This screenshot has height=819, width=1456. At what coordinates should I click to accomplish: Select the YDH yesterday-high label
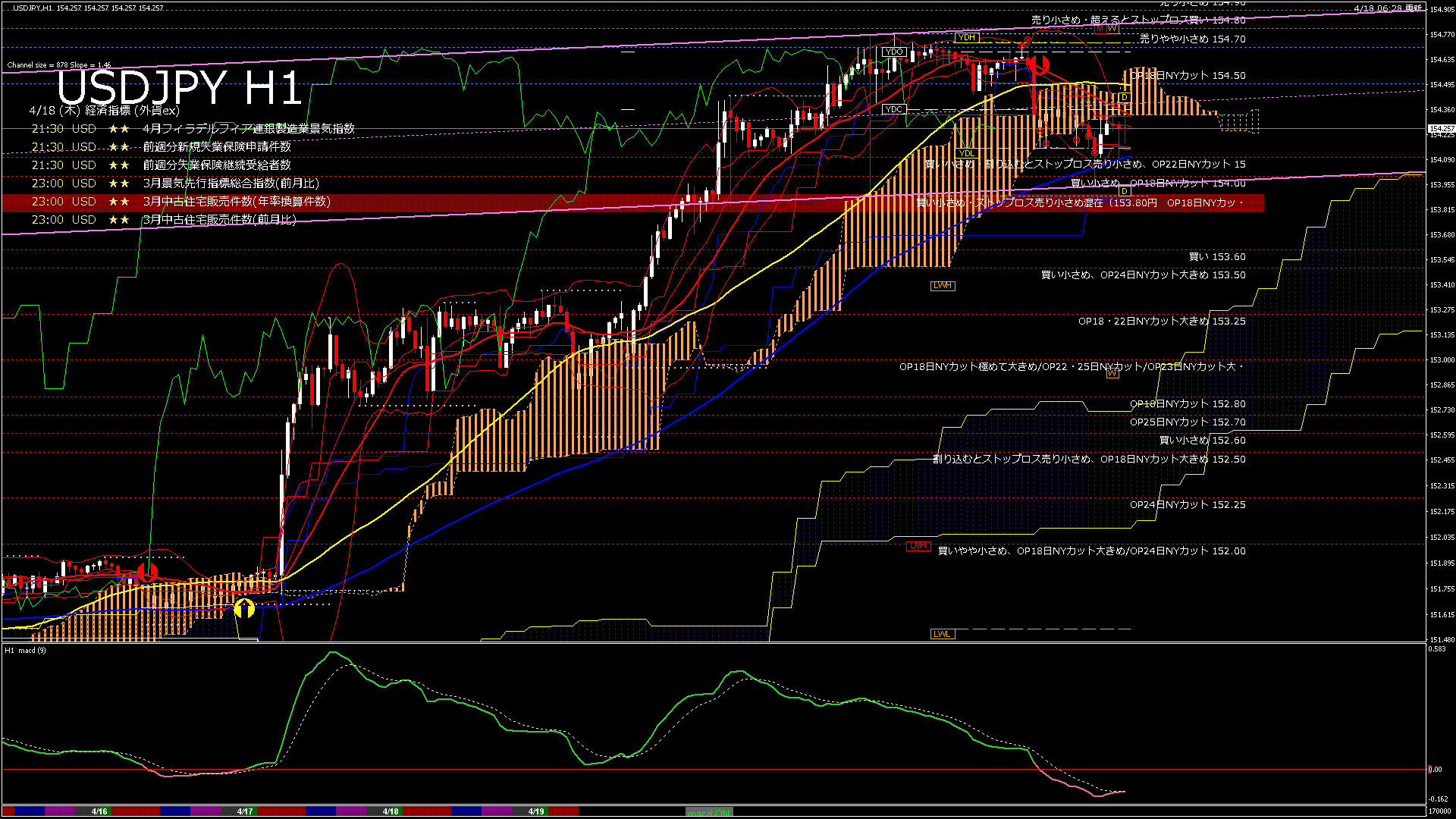pos(966,37)
